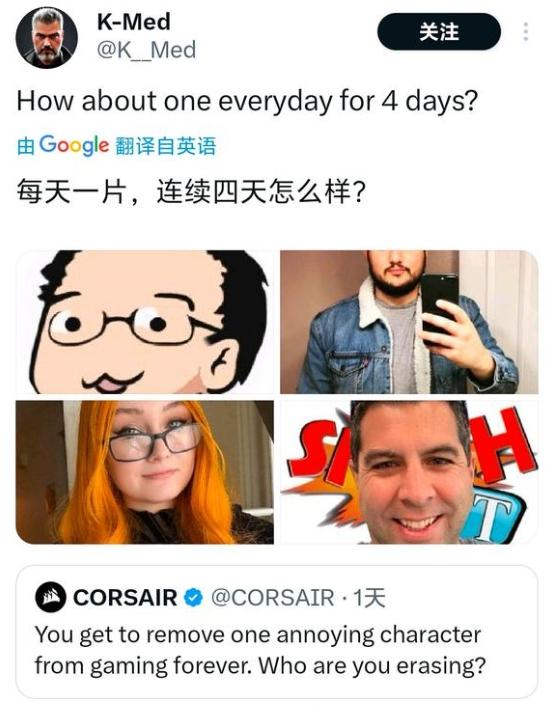
Task: Click the @CORSAIR handle in the quoted tweet
Action: [273, 598]
